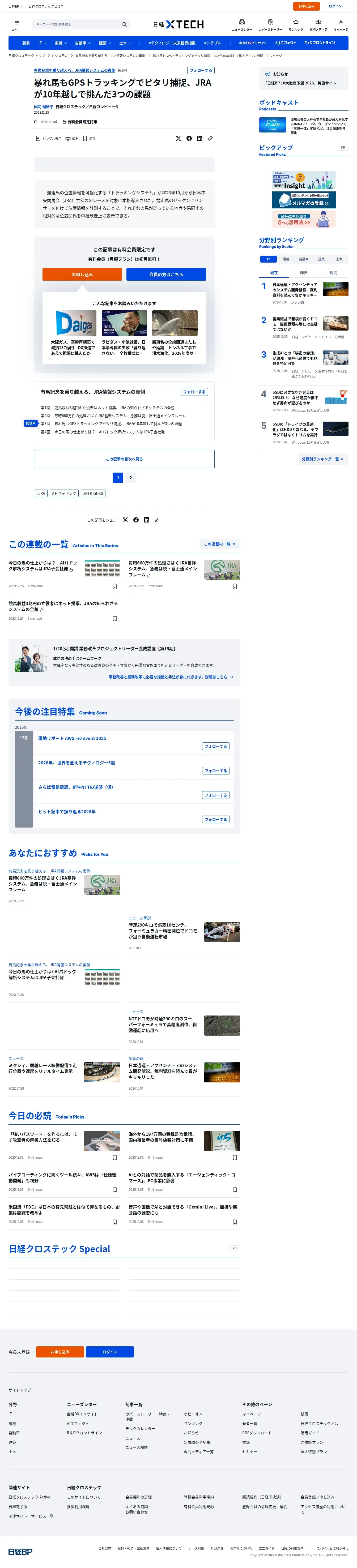Open the カバーストーリー header icon
Image resolution: width=357 pixels, height=1568 pixels.
tap(270, 24)
